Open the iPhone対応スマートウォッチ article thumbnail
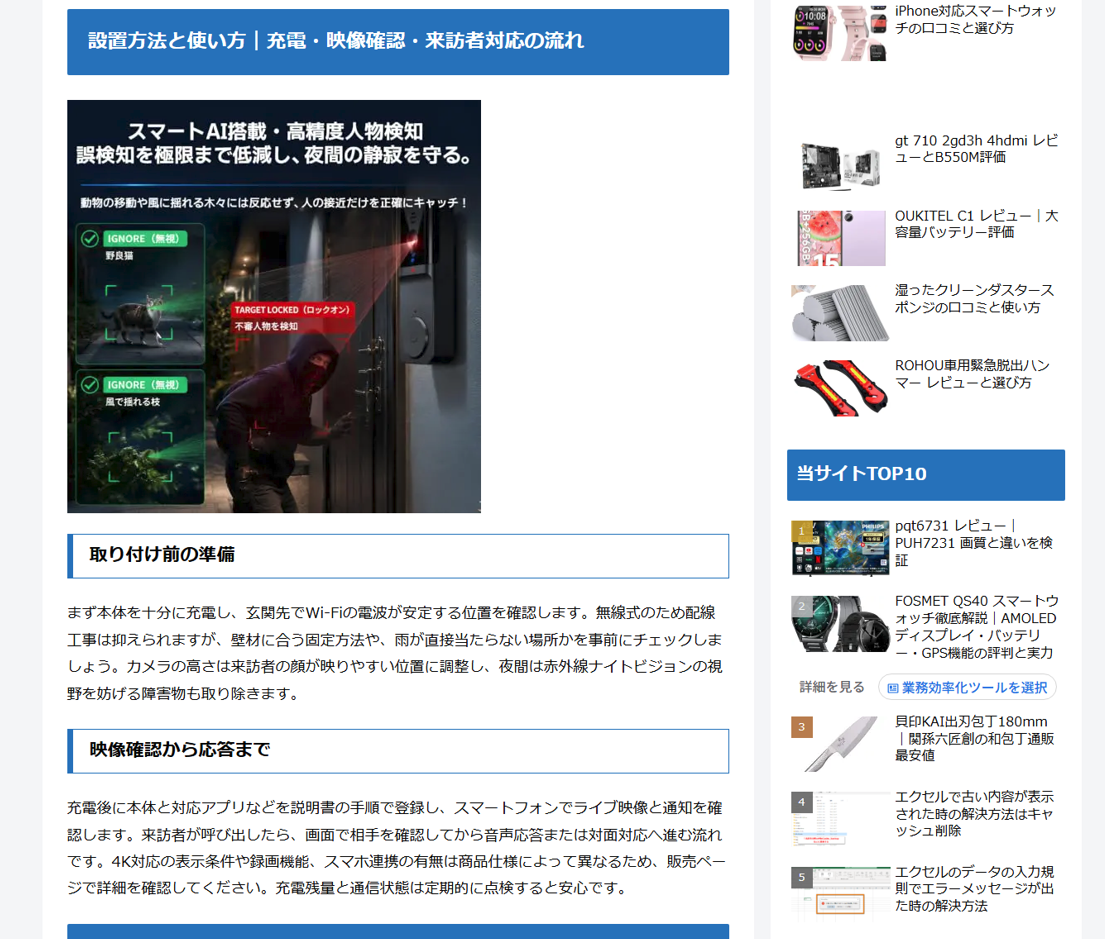 click(x=839, y=32)
